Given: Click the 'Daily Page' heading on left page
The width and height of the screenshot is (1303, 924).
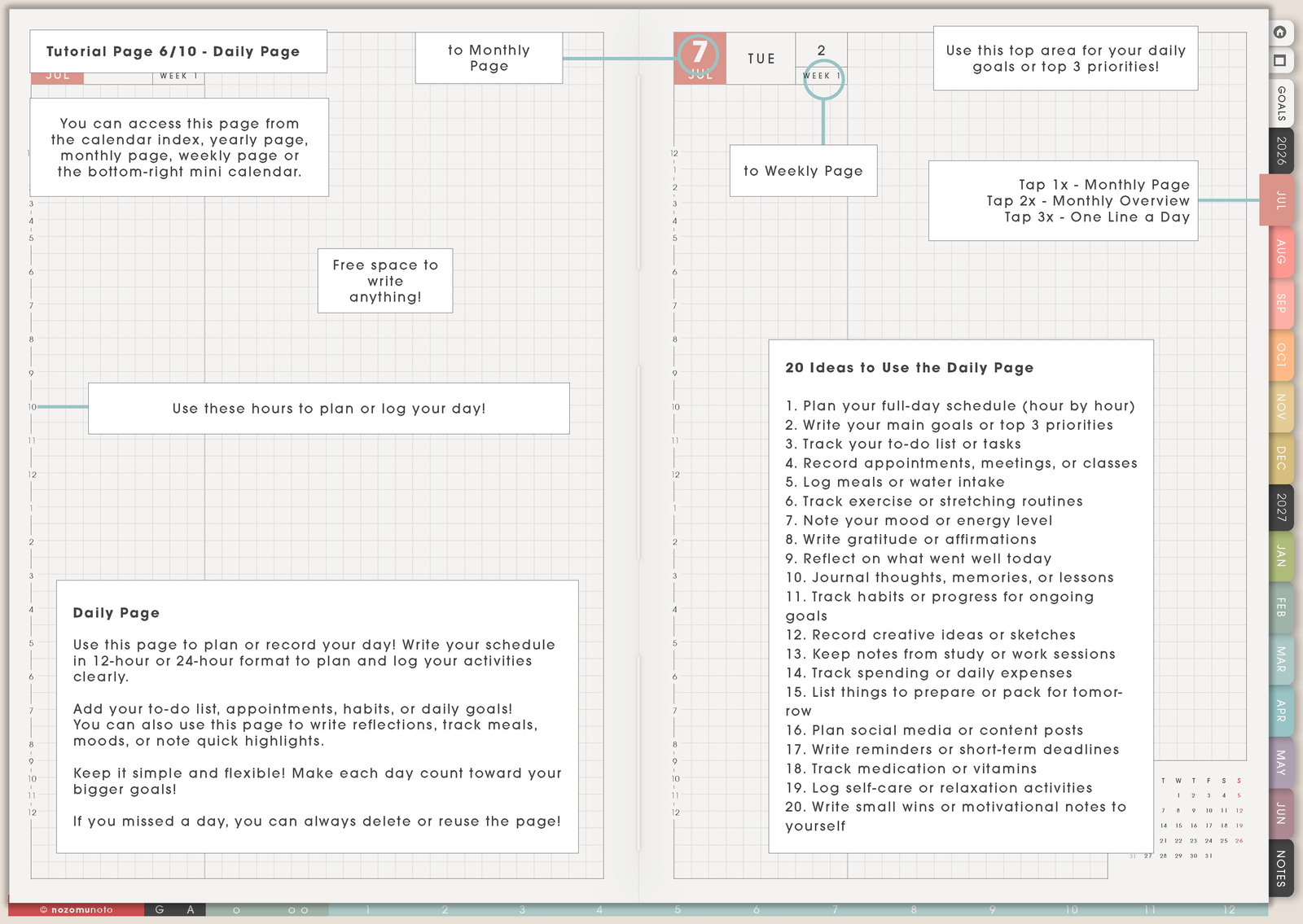Looking at the screenshot, I should pos(116,613).
